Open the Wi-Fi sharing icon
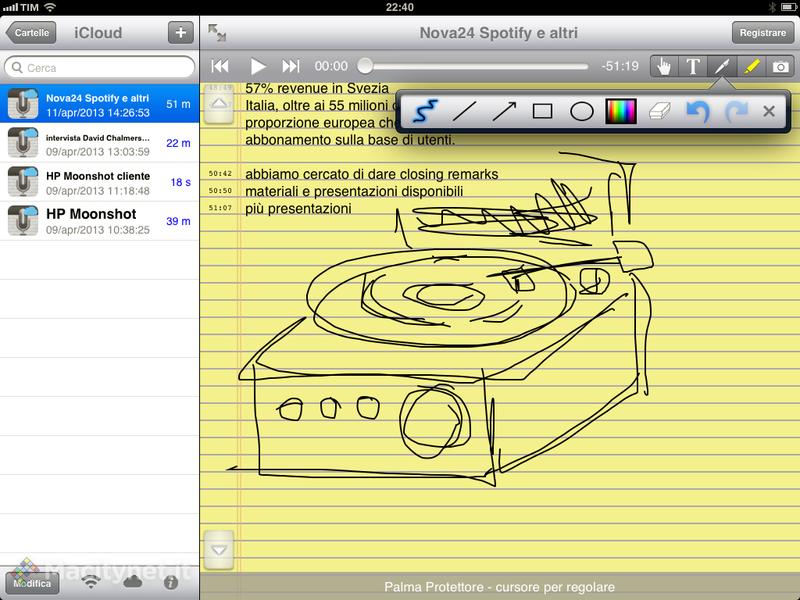Image resolution: width=800 pixels, height=600 pixels. pyautogui.click(x=91, y=582)
